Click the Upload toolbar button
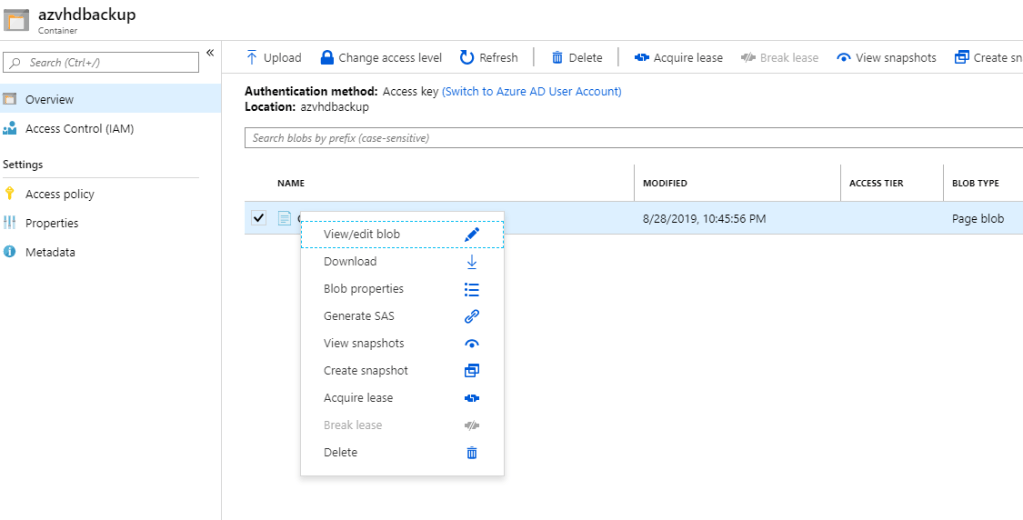This screenshot has width=1023, height=520. point(273,58)
